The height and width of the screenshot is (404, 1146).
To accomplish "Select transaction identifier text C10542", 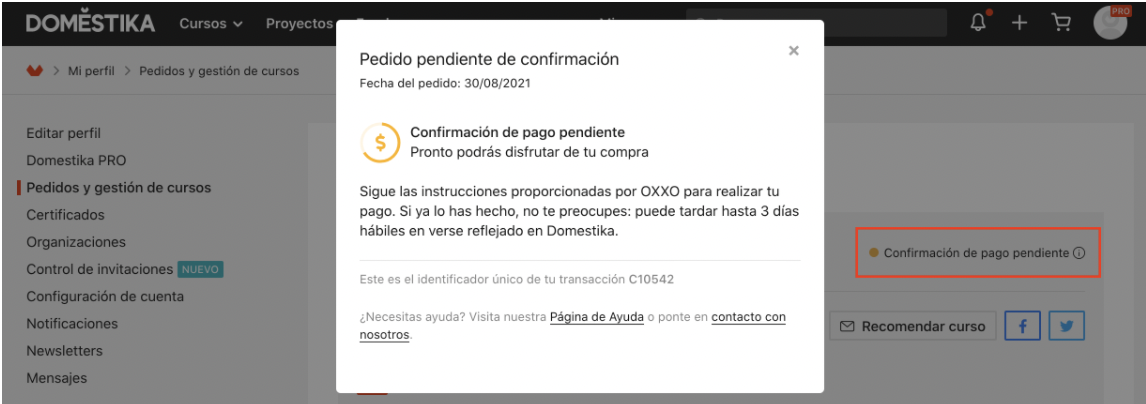I will click(651, 279).
